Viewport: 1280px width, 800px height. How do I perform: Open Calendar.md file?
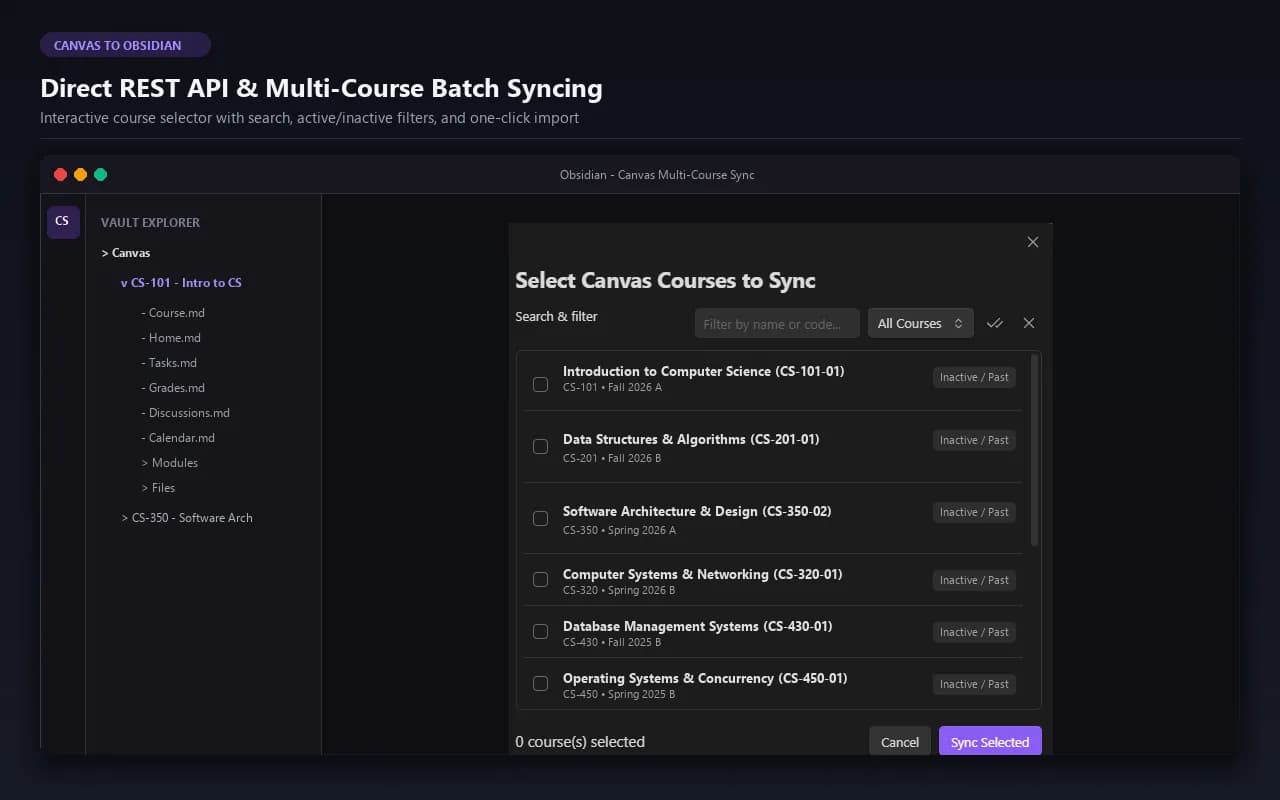pyautogui.click(x=178, y=438)
